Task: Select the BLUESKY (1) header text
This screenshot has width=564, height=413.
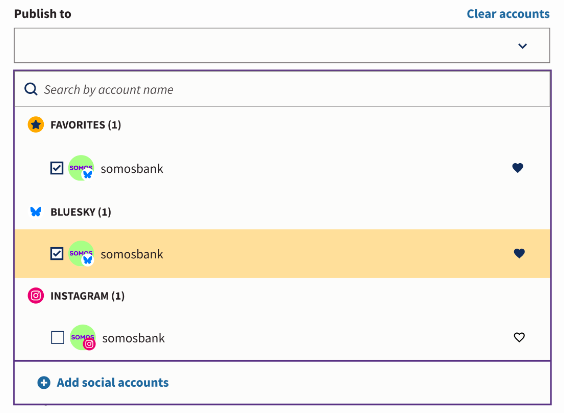Action: [81, 212]
